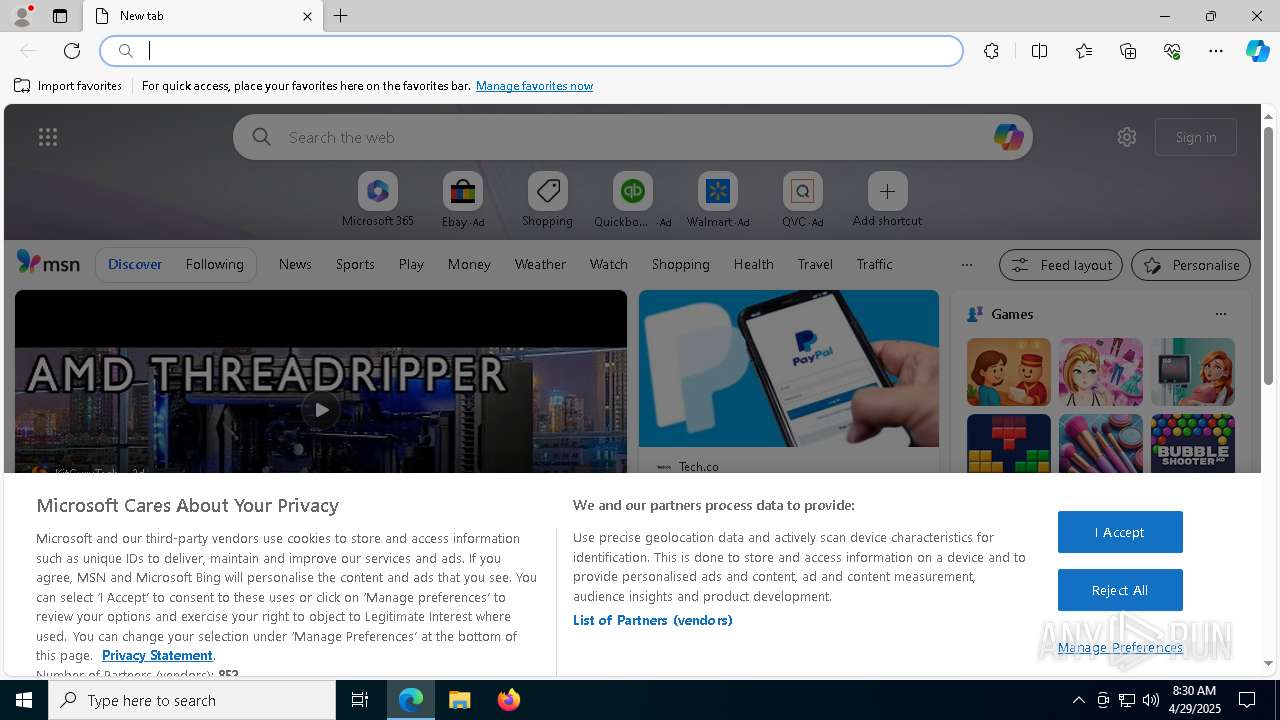Open the PayPal article thumbnail
The width and height of the screenshot is (1280, 720).
click(788, 368)
